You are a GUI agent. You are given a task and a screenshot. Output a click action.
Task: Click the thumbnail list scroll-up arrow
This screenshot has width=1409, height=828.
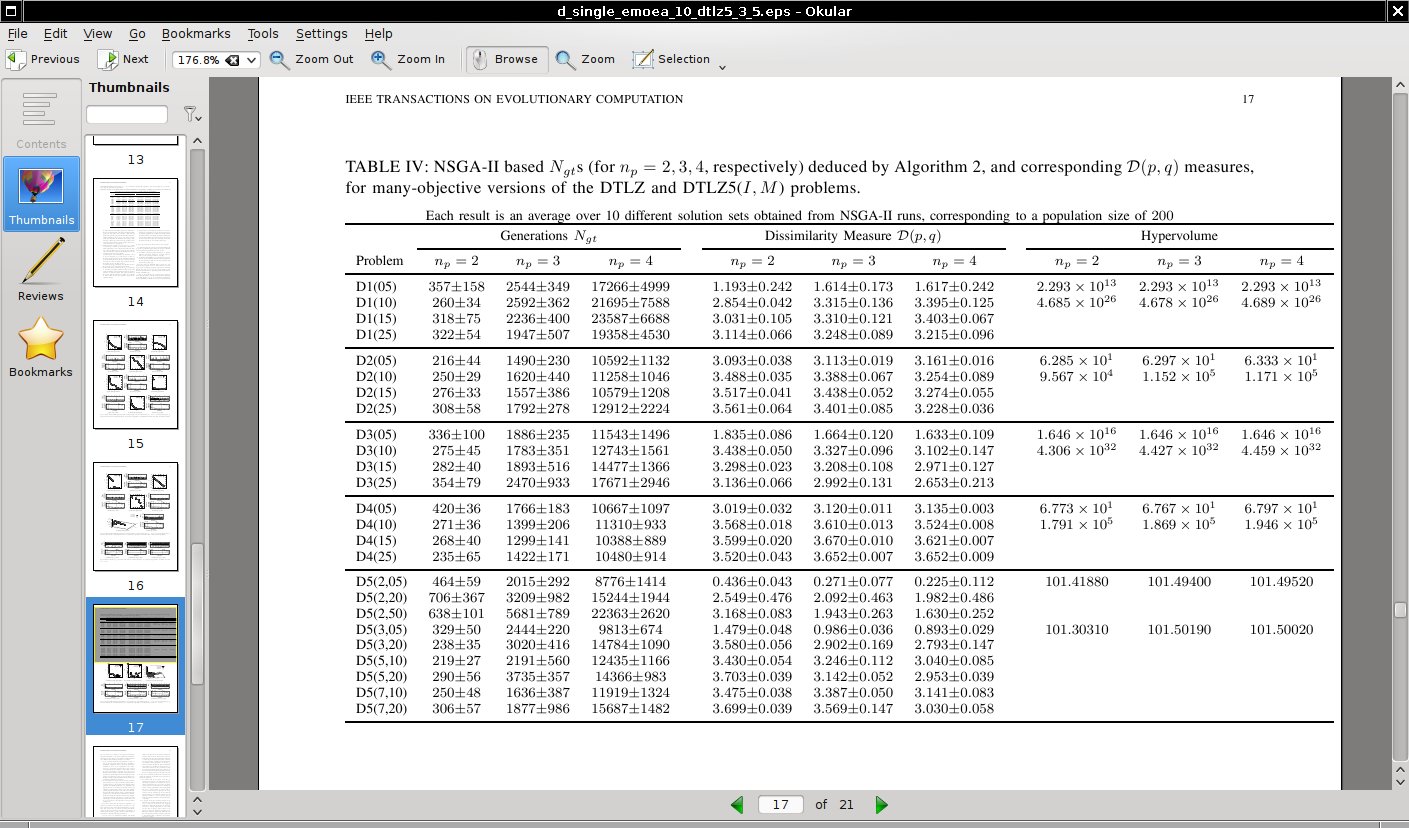click(x=197, y=141)
